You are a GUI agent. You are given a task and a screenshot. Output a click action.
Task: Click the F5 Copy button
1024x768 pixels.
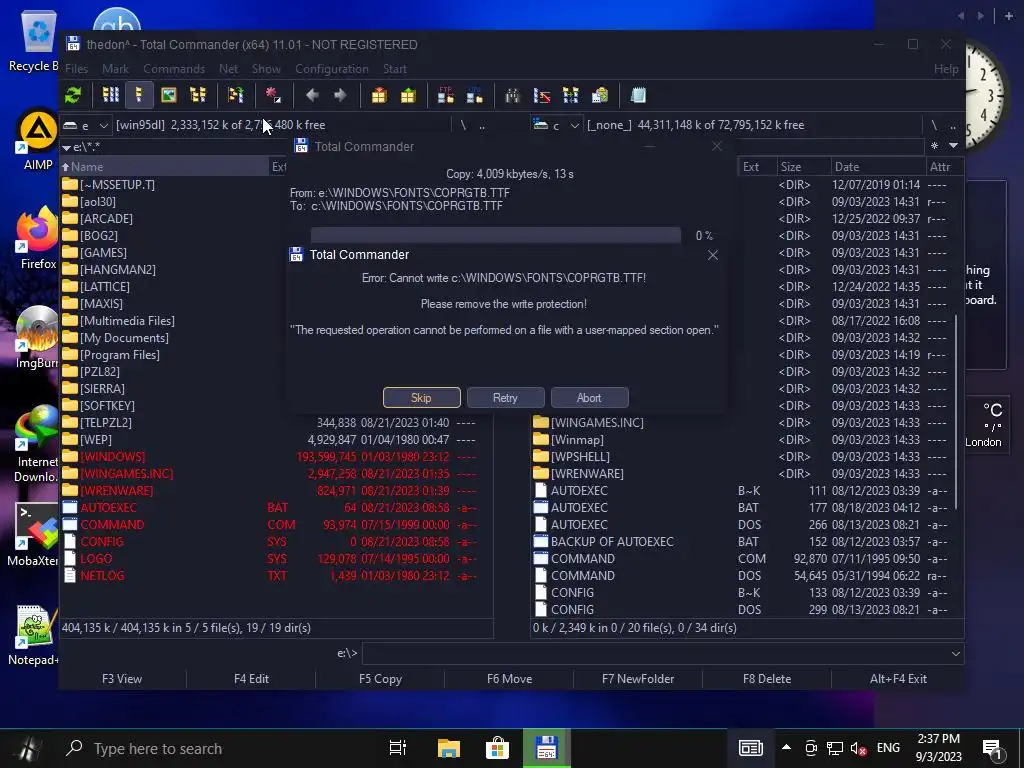click(x=380, y=679)
